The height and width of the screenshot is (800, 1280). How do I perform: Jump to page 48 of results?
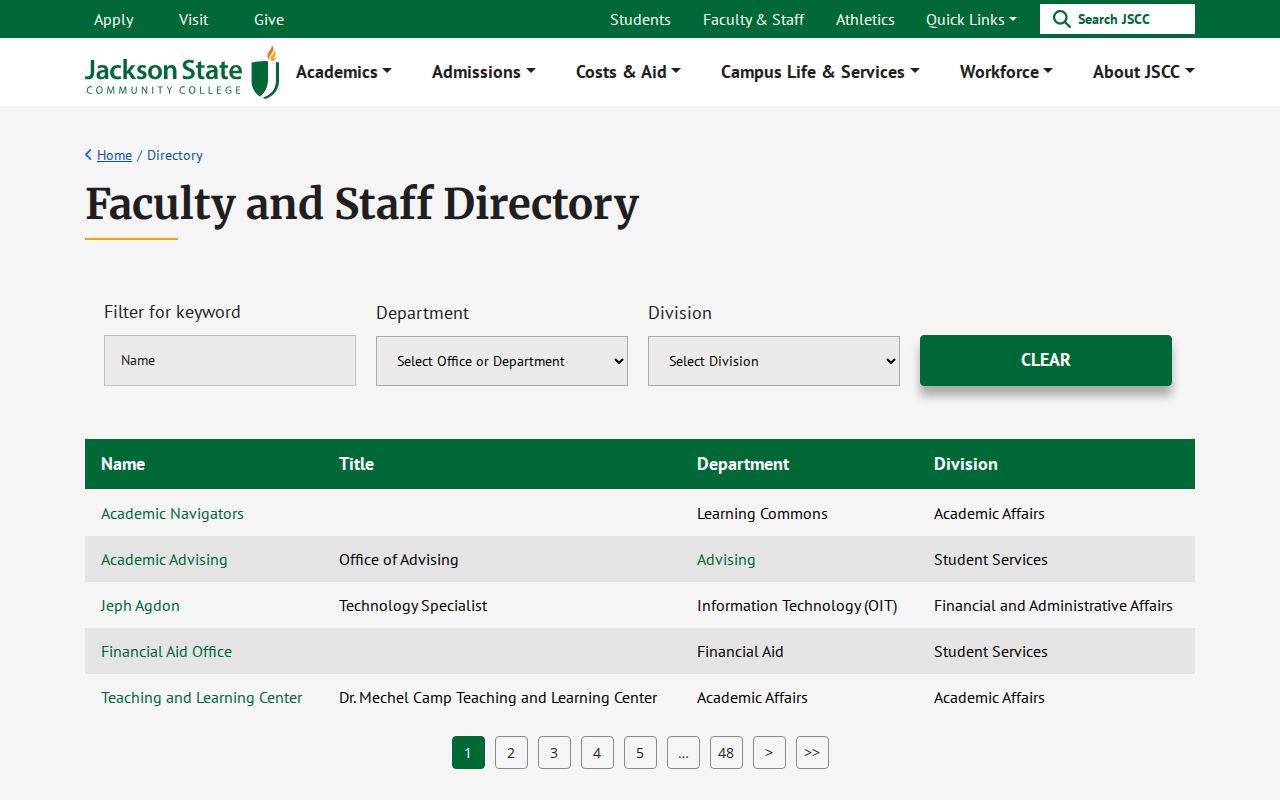tap(726, 753)
